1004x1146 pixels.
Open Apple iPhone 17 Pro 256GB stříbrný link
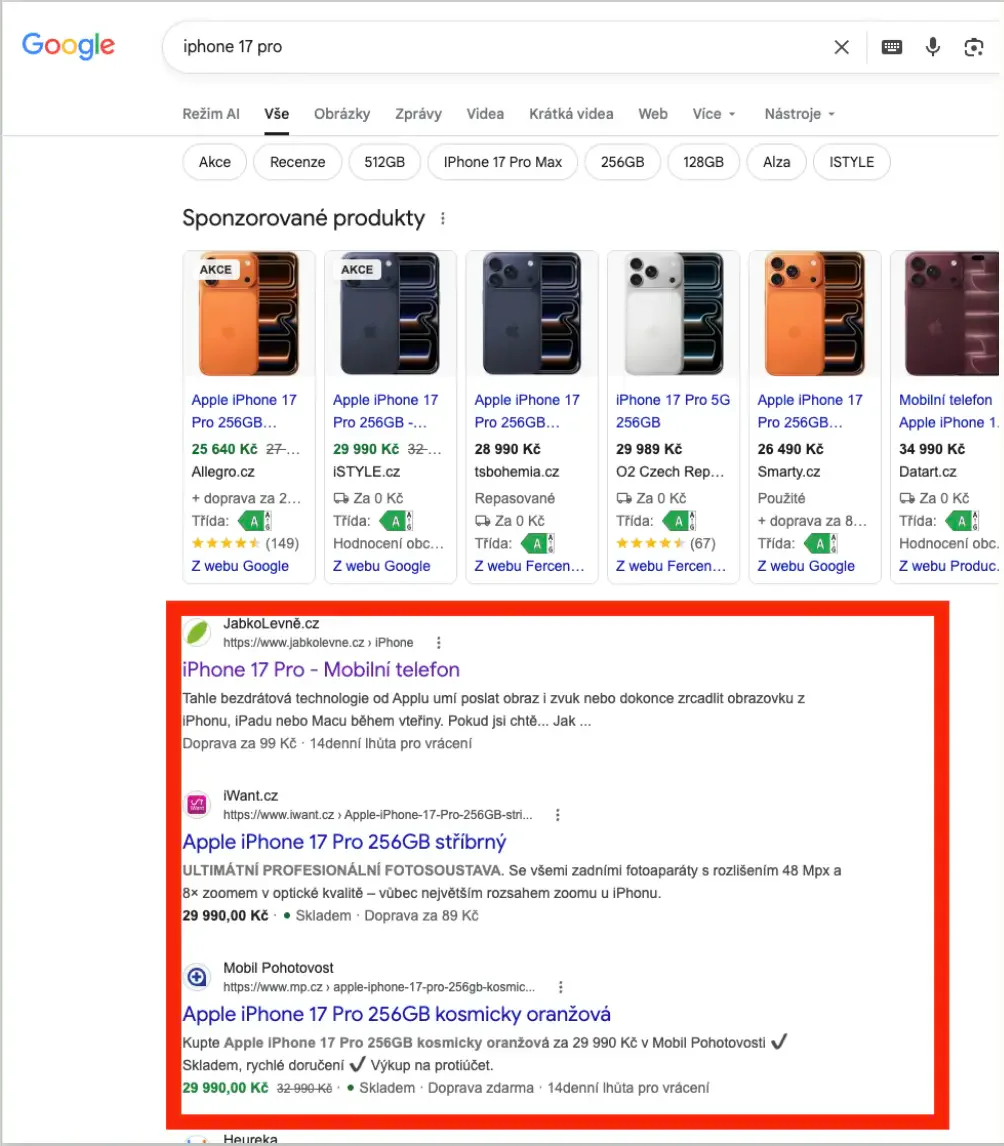click(x=344, y=842)
